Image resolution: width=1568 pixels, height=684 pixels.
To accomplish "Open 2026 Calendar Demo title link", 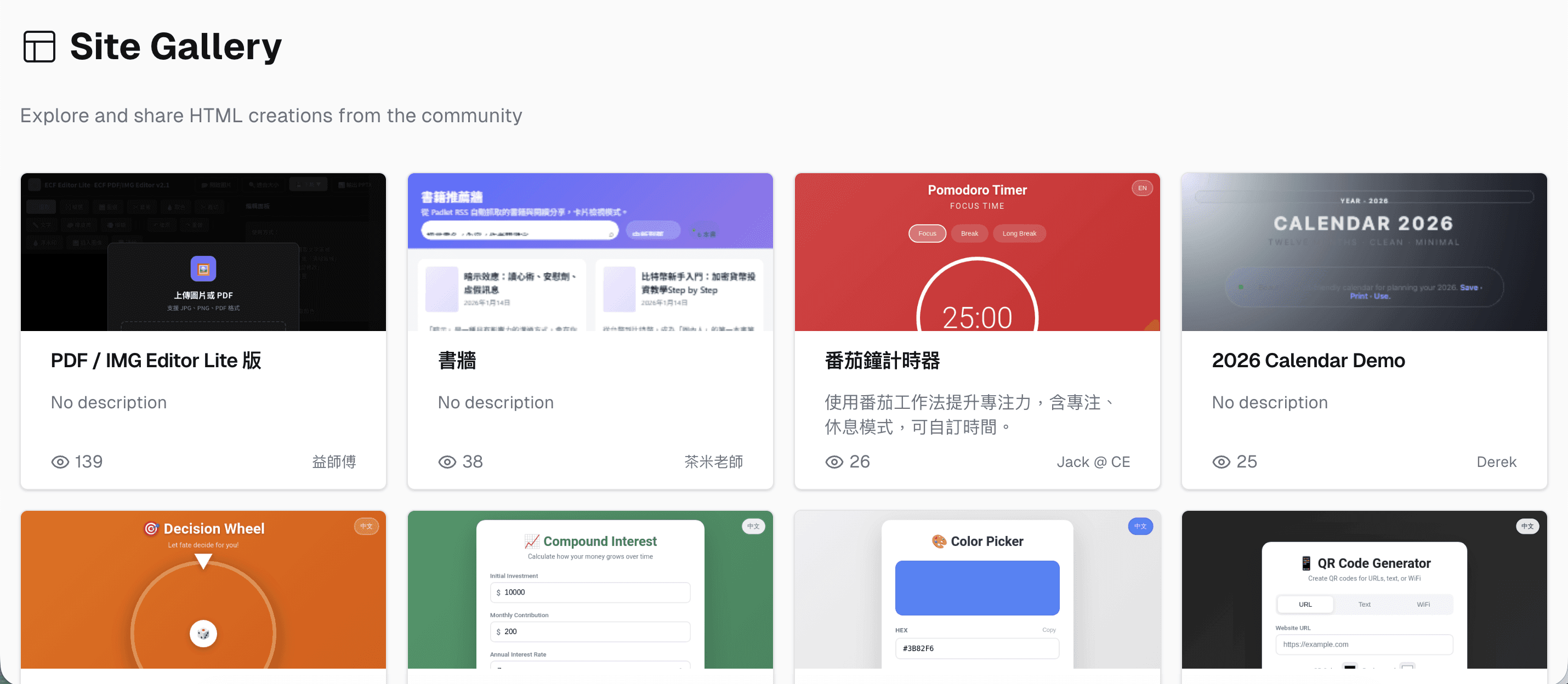I will coord(1308,361).
